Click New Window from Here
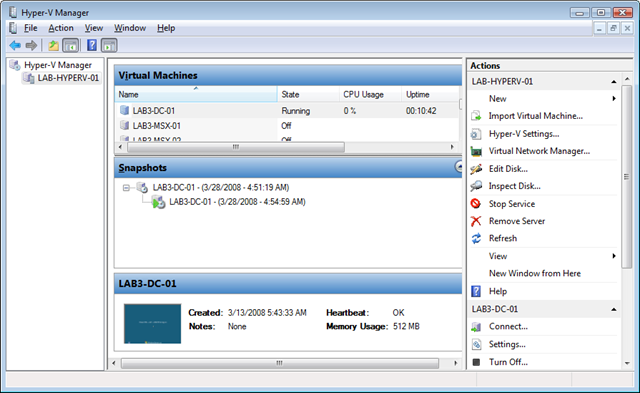640x393 pixels. (x=535, y=273)
